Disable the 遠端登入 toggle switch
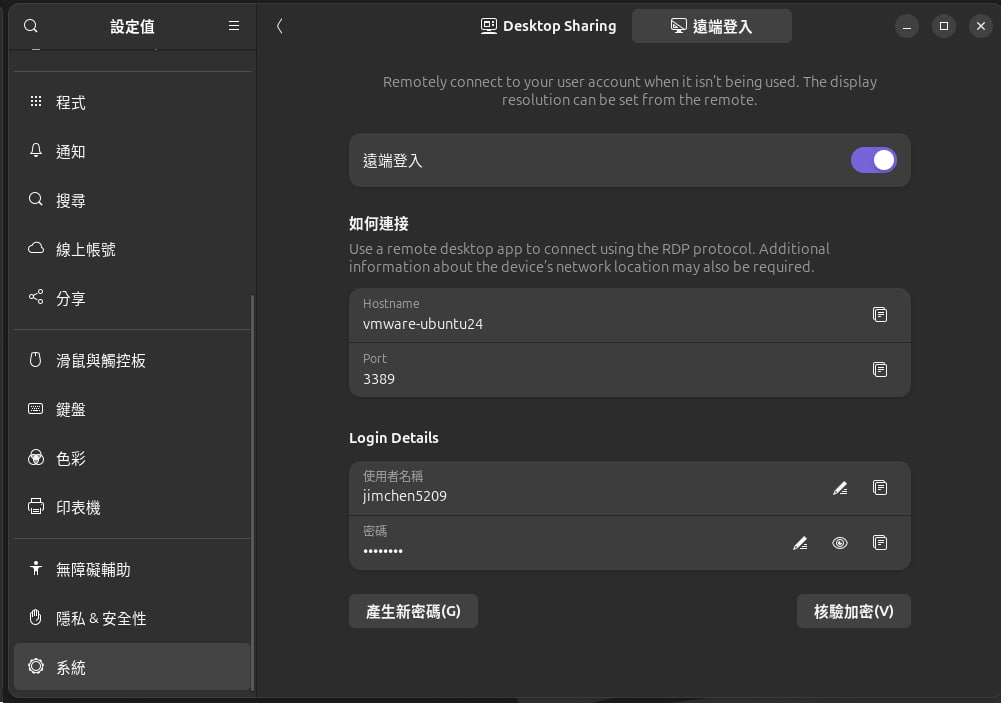This screenshot has width=1001, height=703. tap(873, 160)
